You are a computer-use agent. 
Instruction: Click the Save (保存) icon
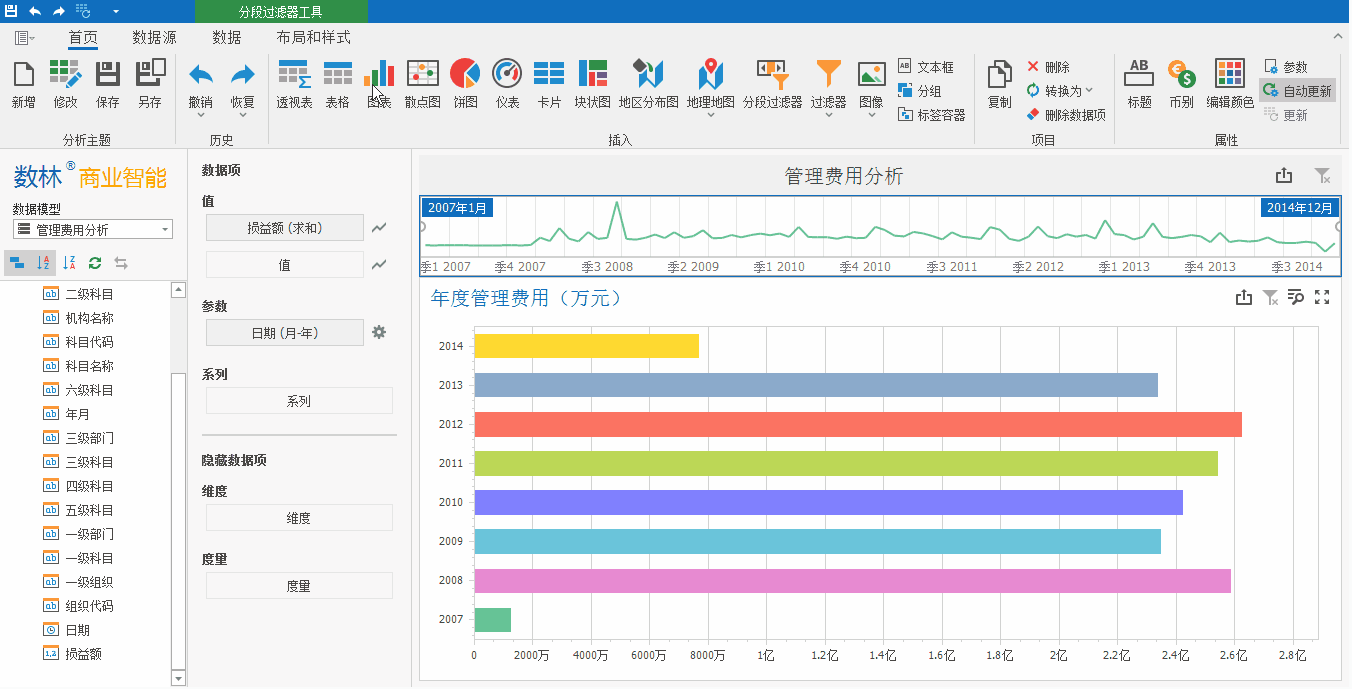tap(107, 84)
